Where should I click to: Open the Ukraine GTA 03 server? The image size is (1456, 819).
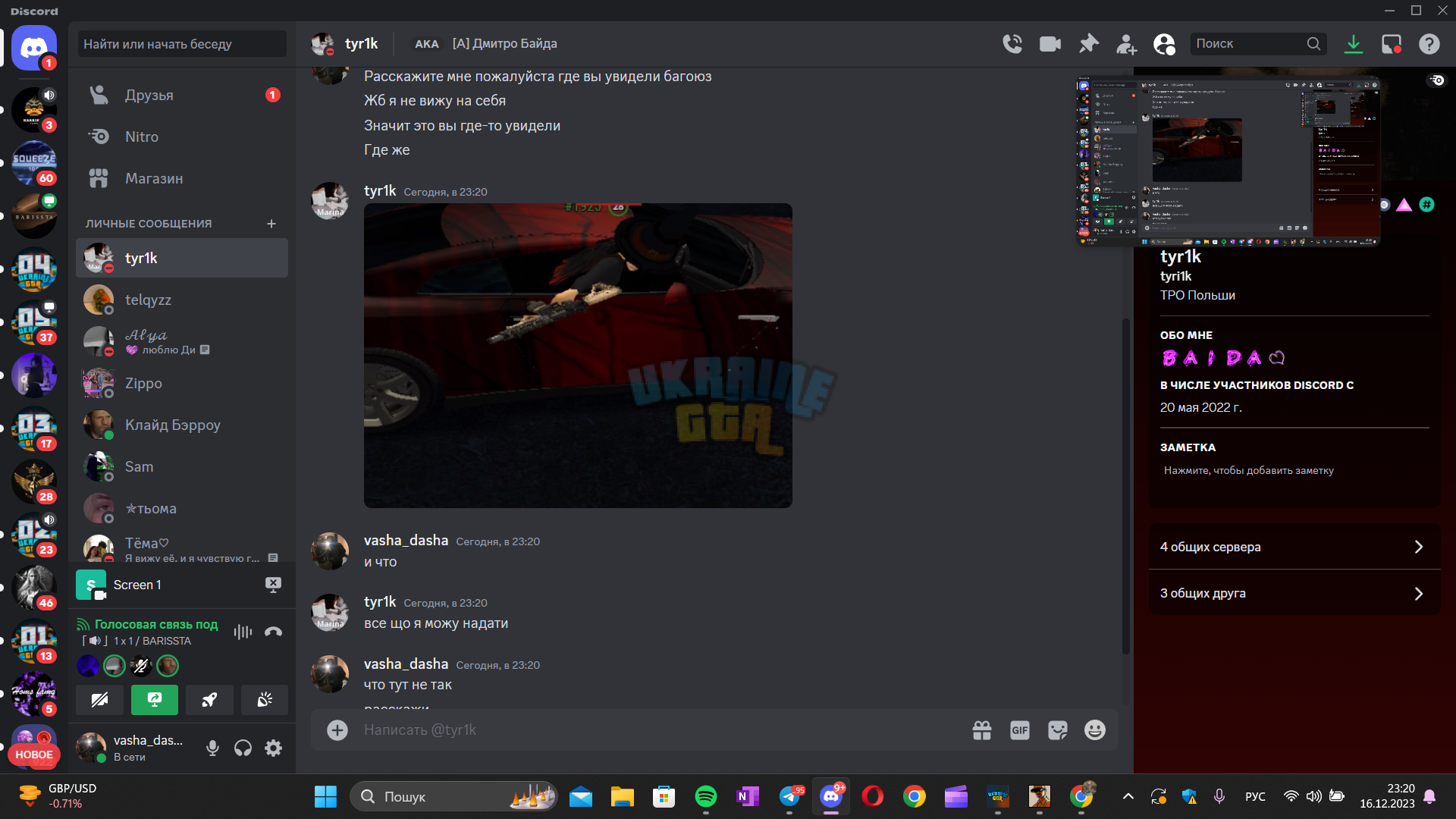34,428
